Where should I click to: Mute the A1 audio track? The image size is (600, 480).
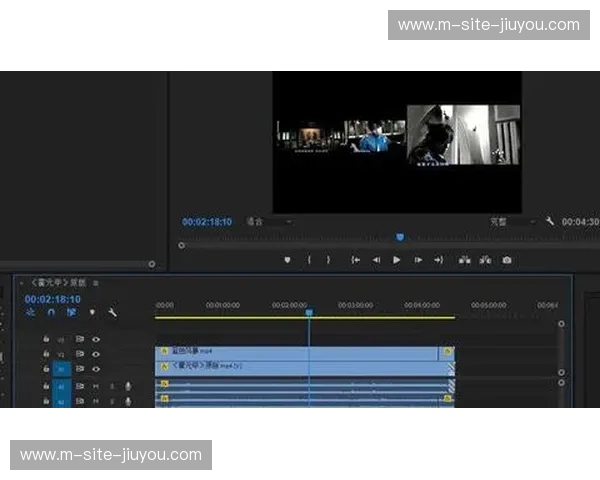tap(96, 385)
